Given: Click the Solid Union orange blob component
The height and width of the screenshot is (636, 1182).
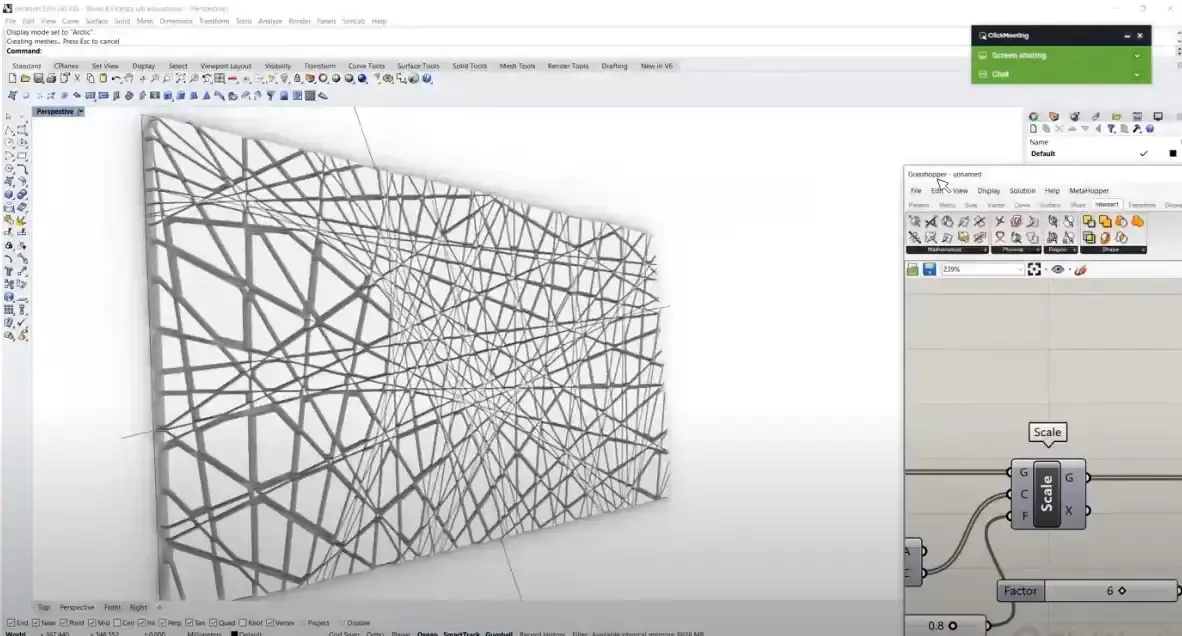Looking at the screenshot, I should pos(1138,222).
